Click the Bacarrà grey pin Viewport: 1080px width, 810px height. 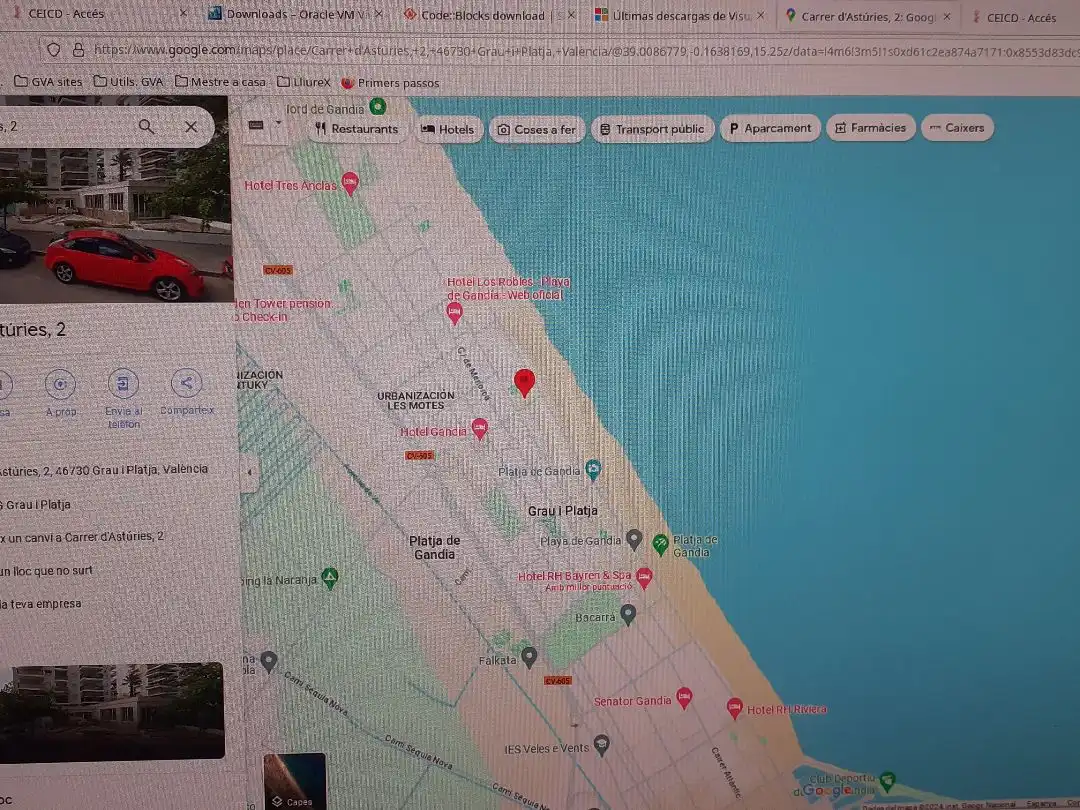[x=627, y=614]
